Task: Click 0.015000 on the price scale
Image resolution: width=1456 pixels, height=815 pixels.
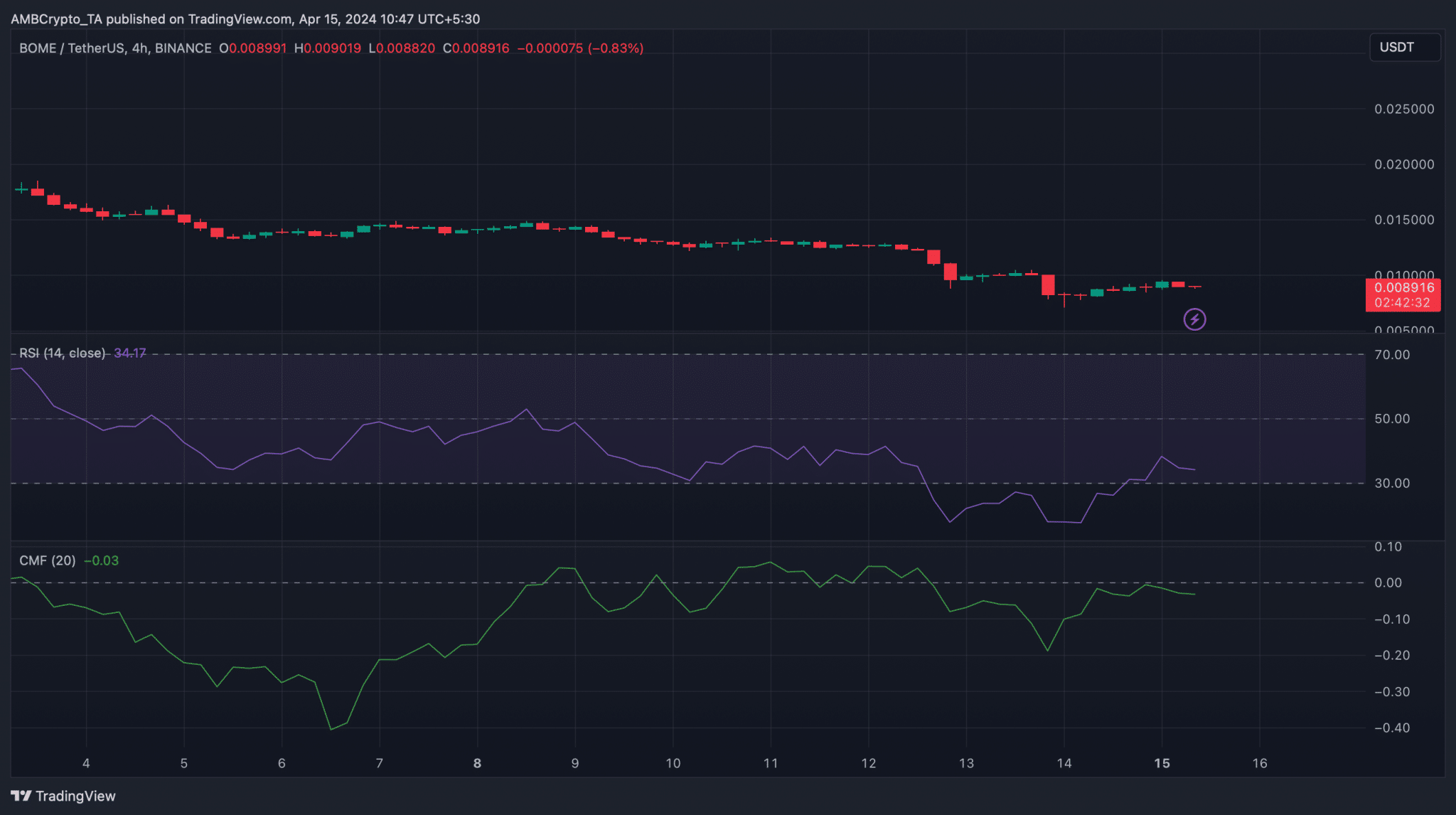Action: [1404, 220]
